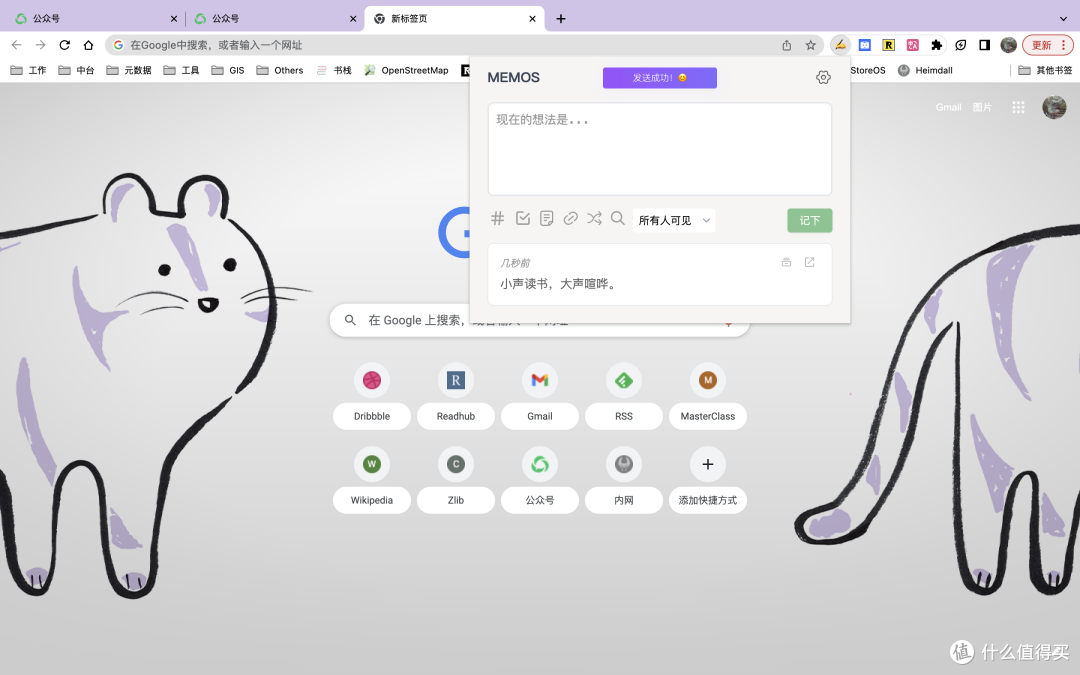Go to the home page
Image resolution: width=1080 pixels, height=675 pixels.
point(88,45)
